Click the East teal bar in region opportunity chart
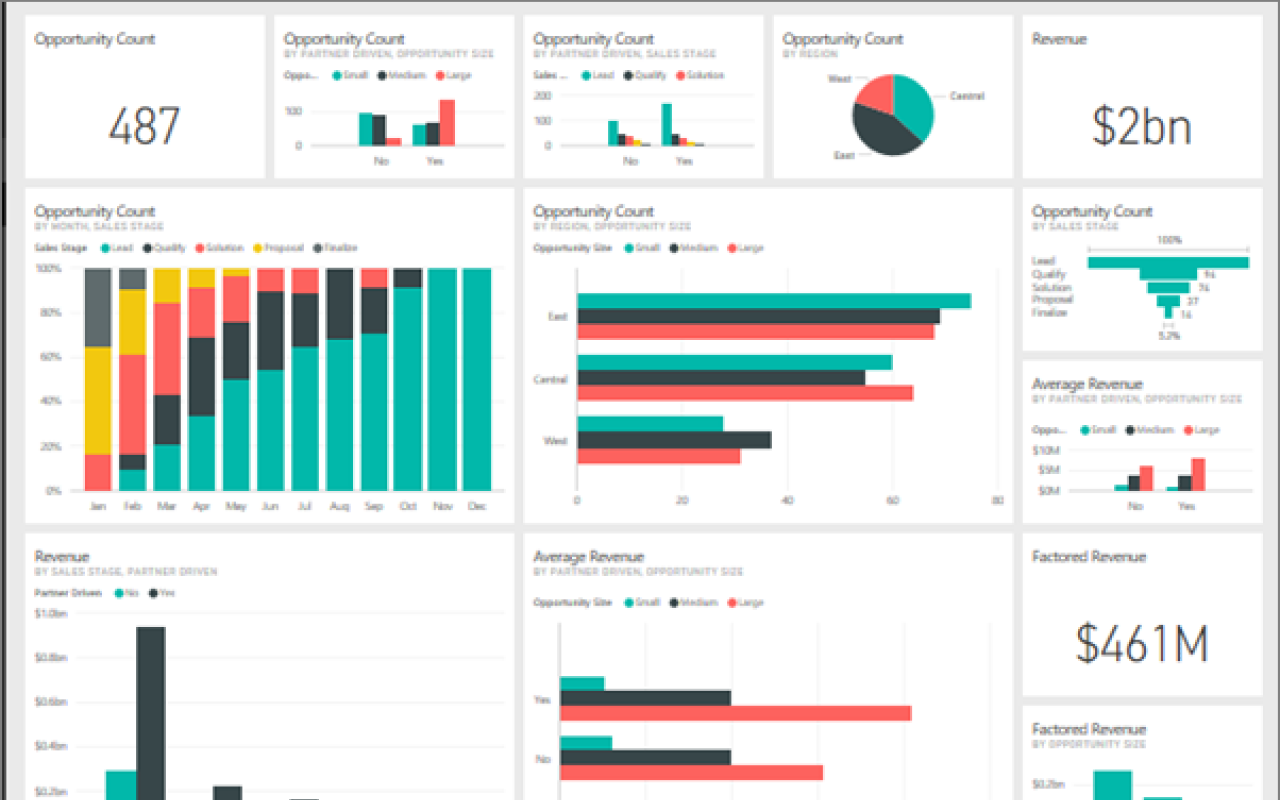Screen dimensions: 1280x800 [x=770, y=297]
